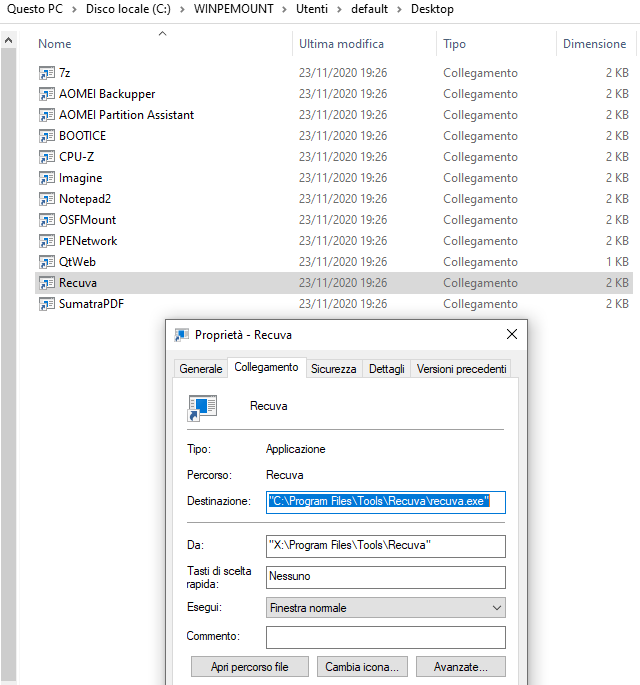
Task: Select the Notepad2 file name
Action: click(x=85, y=199)
